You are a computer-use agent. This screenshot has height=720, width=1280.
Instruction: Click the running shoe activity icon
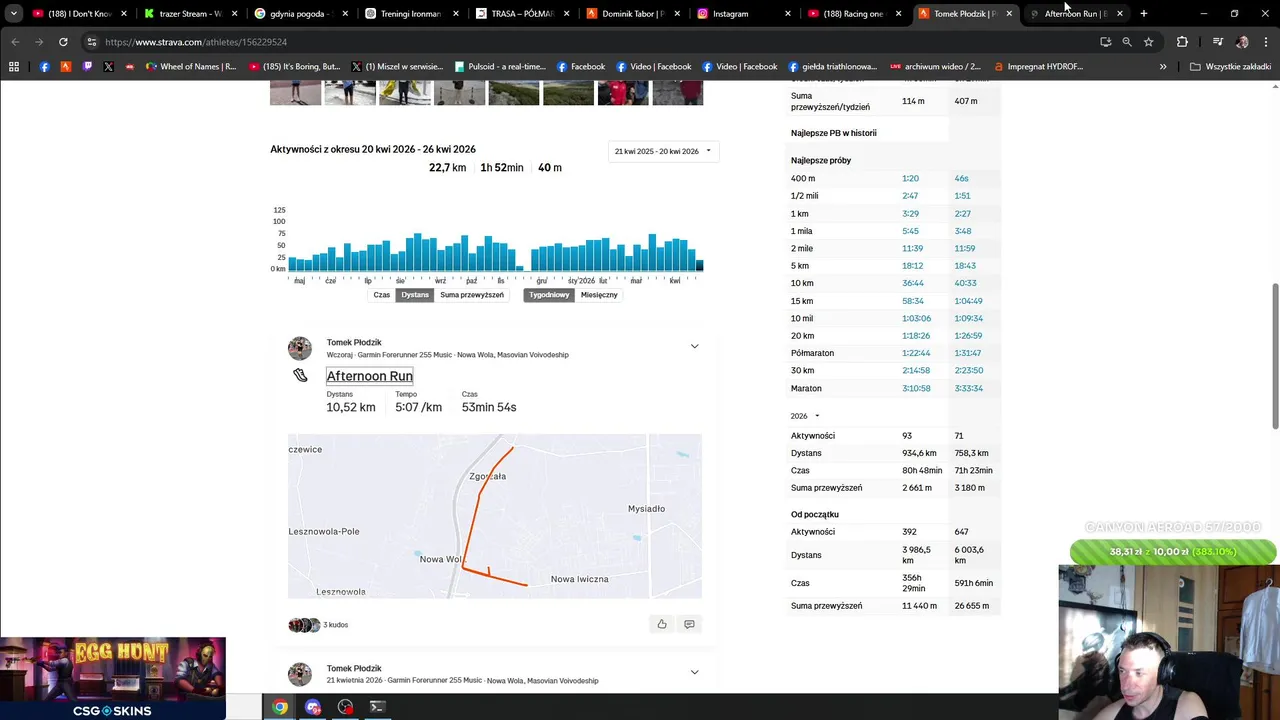[300, 376]
